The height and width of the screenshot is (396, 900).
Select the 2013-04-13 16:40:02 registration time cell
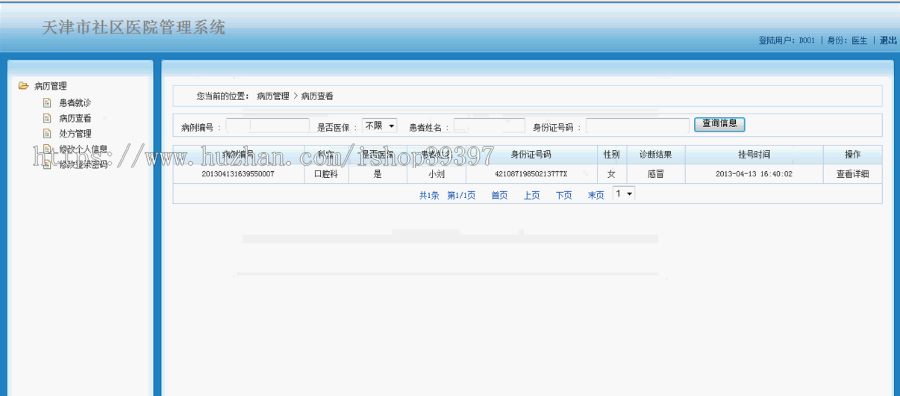(754, 174)
